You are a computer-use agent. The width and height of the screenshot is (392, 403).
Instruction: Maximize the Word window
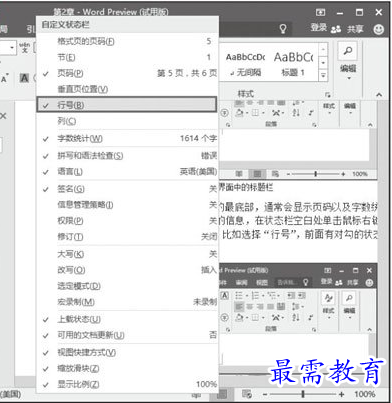tap(359, 12)
